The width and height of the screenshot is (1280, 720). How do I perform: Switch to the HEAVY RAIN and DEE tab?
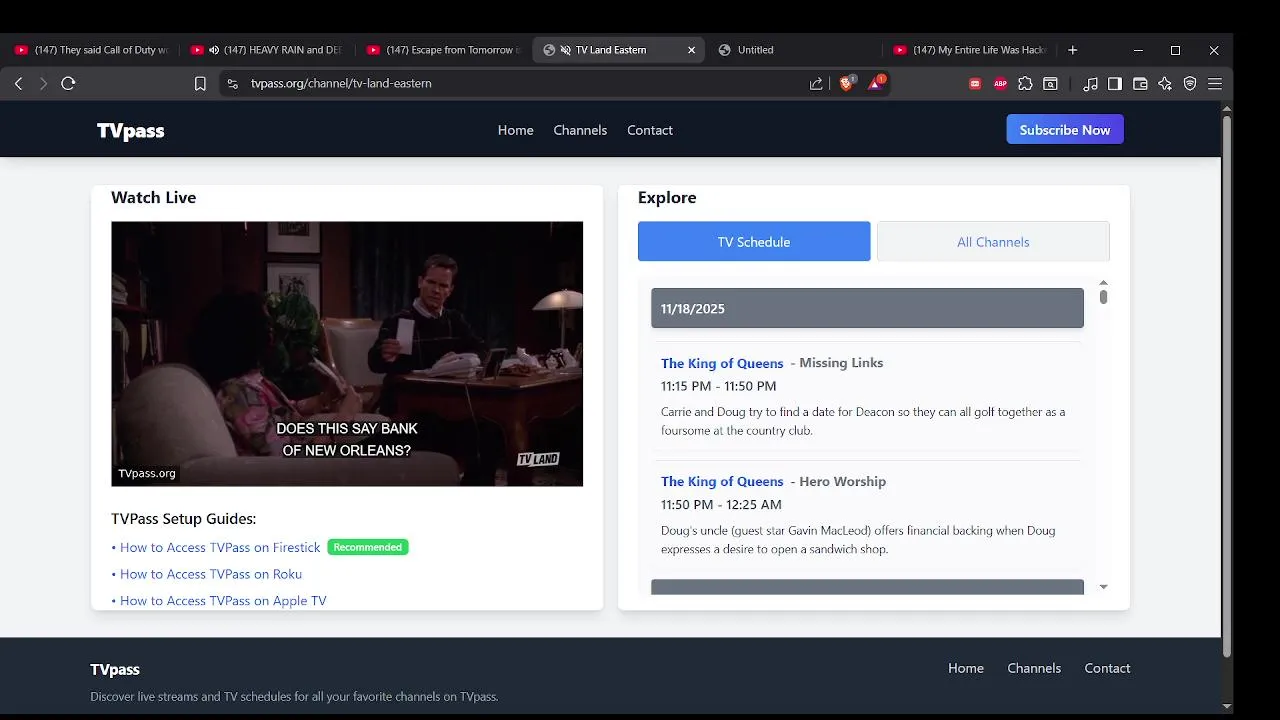[x=267, y=50]
